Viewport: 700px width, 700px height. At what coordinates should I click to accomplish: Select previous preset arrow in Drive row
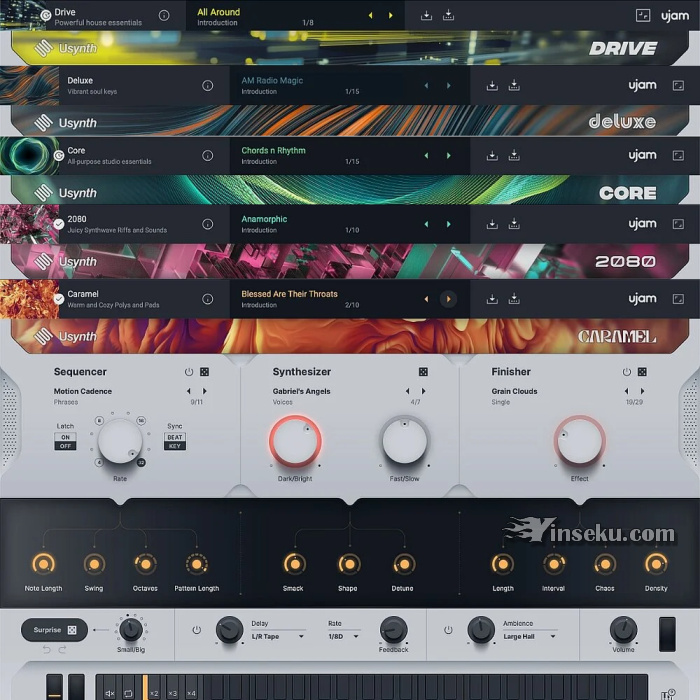(371, 16)
